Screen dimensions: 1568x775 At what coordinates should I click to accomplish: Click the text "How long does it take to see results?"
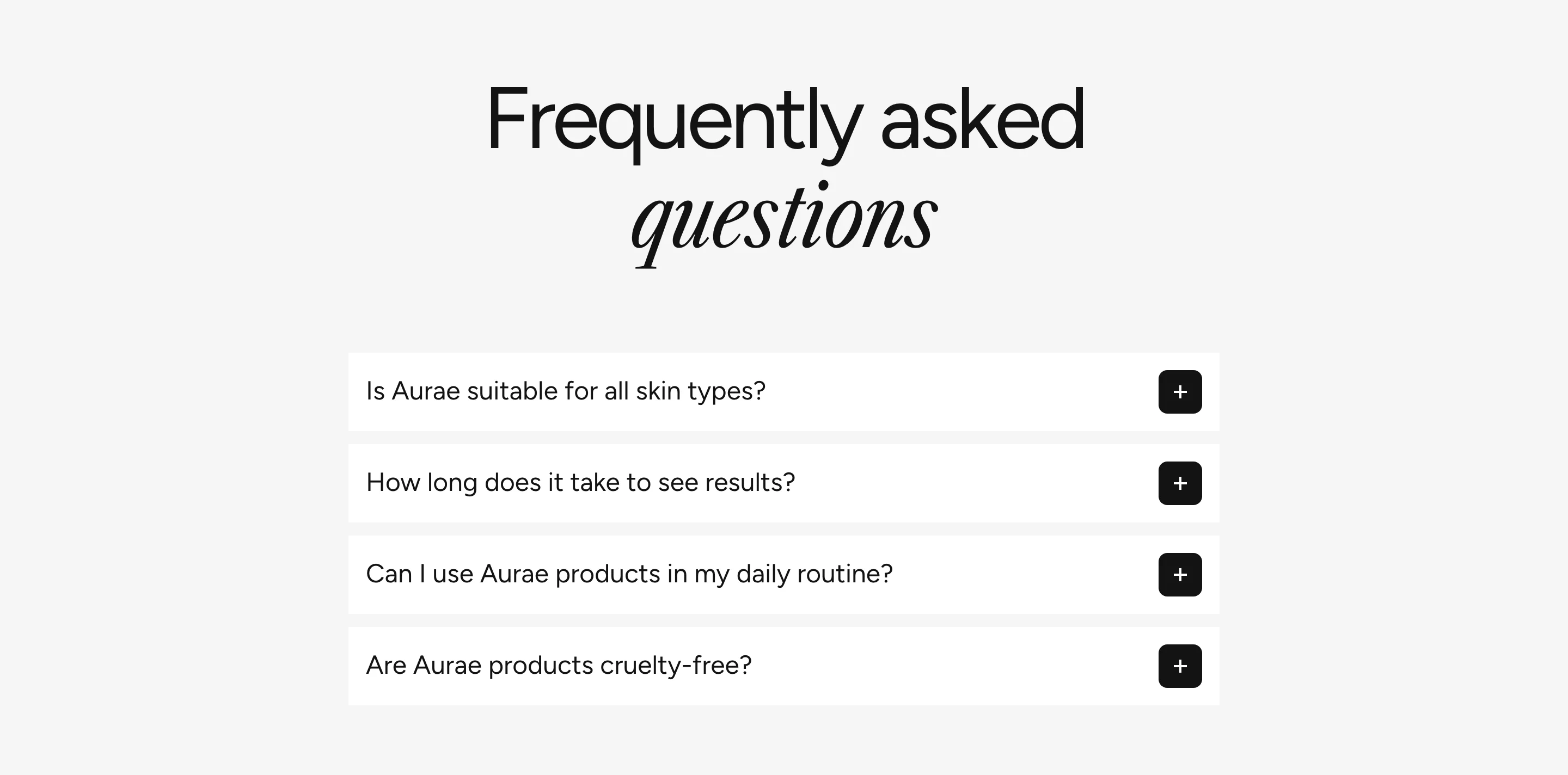coord(581,482)
